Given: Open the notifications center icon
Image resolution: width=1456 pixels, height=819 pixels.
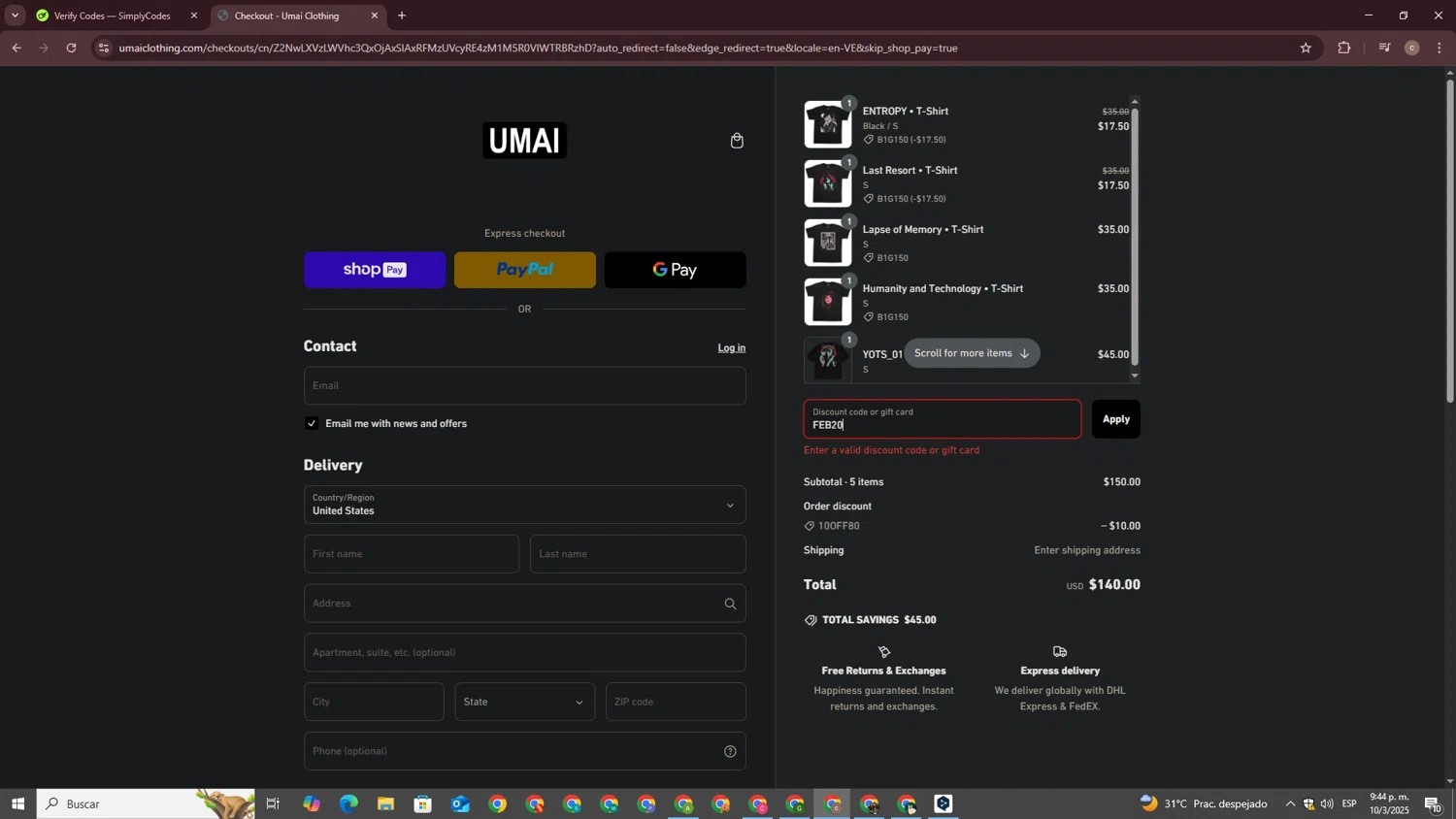Looking at the screenshot, I should [1434, 804].
